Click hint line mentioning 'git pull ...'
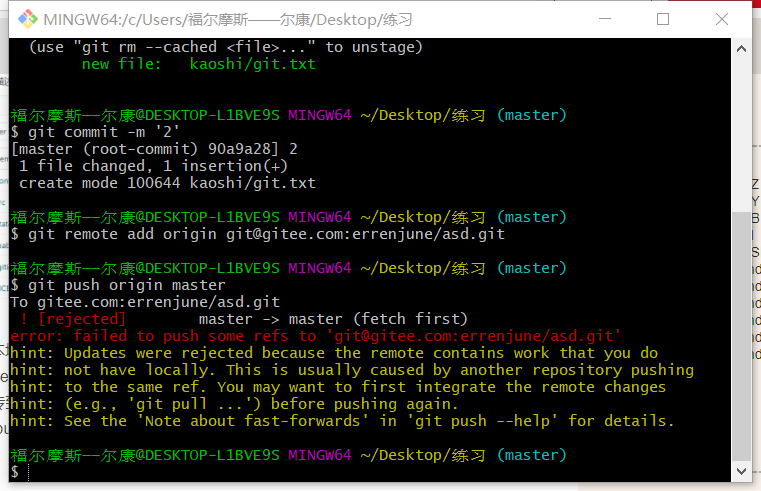 pos(234,404)
